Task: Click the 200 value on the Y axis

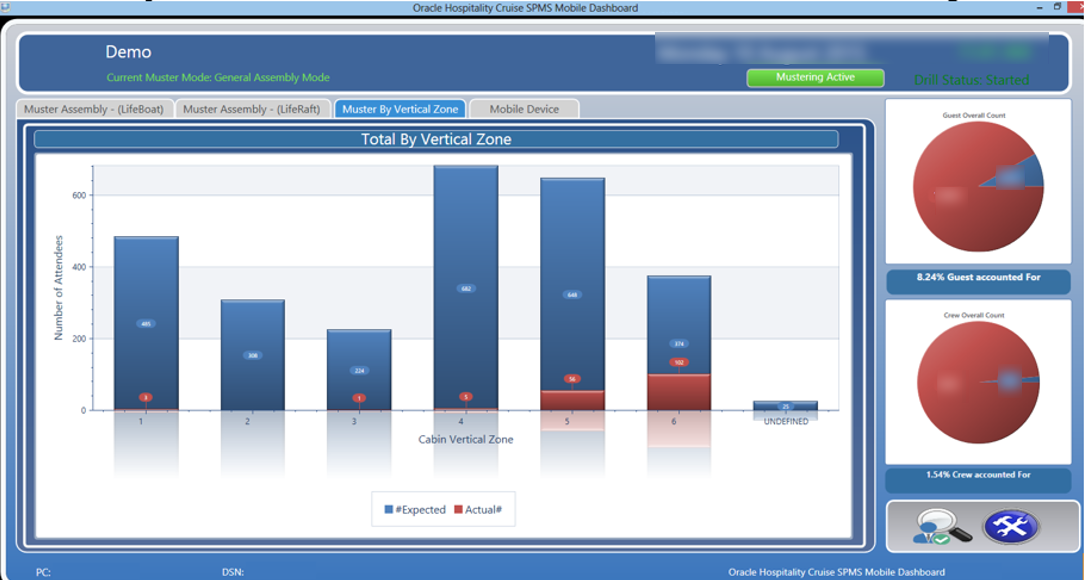Action: pyautogui.click(x=78, y=339)
